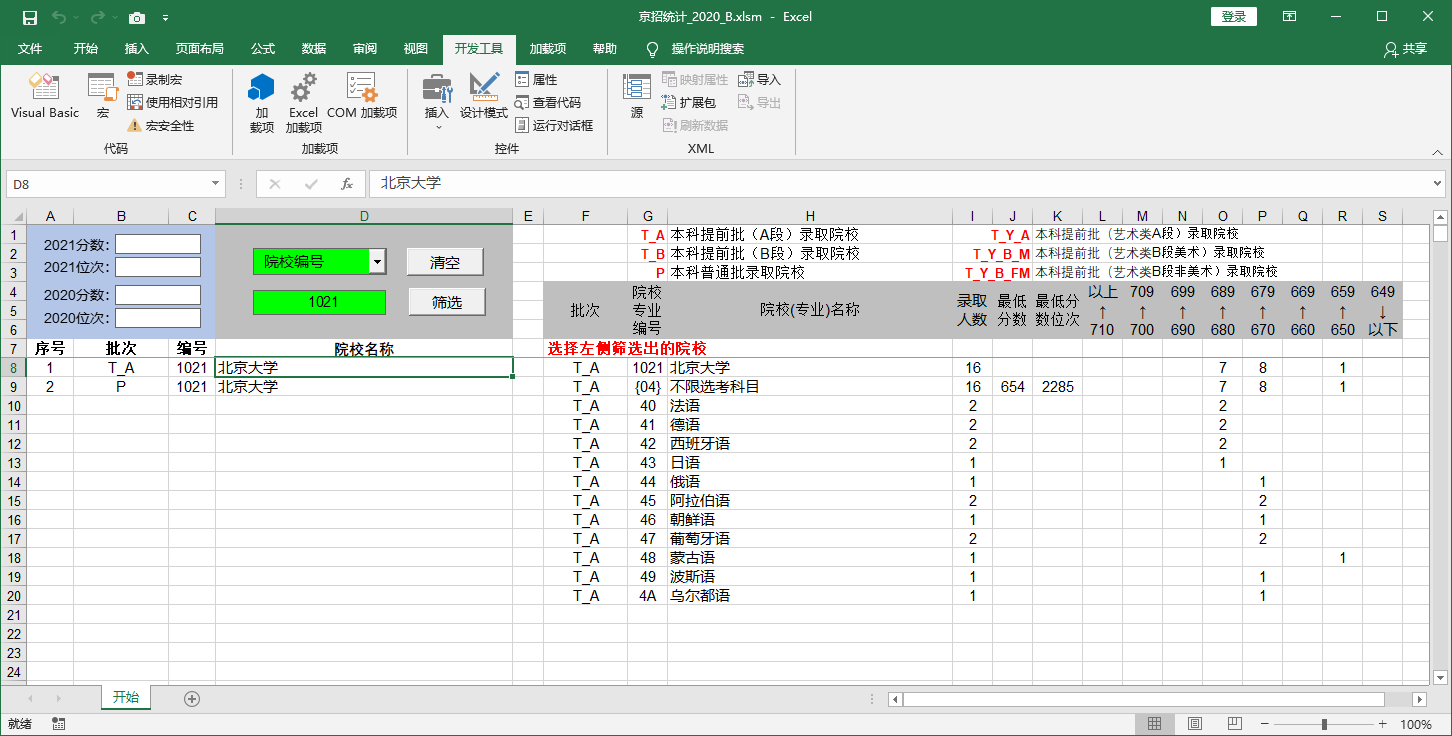
Task: Open ribbon display options icon
Action: click(x=1289, y=16)
